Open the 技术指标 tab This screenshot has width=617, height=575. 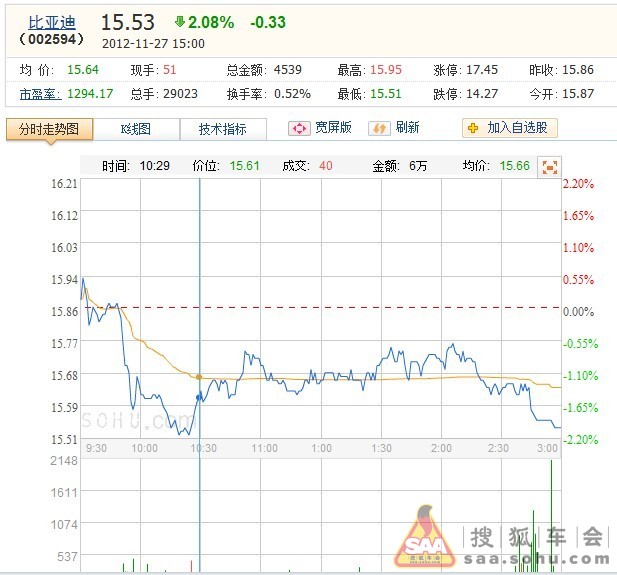tap(222, 129)
